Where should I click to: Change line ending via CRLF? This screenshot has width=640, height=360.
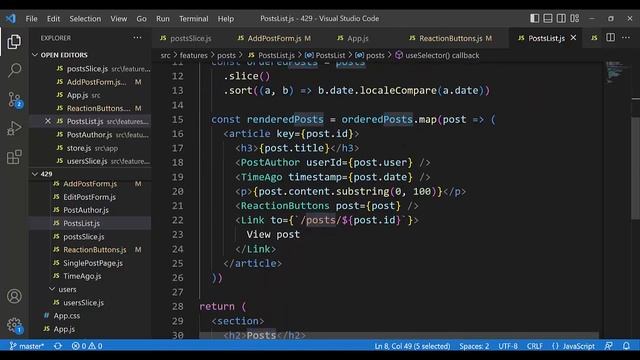pyautogui.click(x=534, y=346)
